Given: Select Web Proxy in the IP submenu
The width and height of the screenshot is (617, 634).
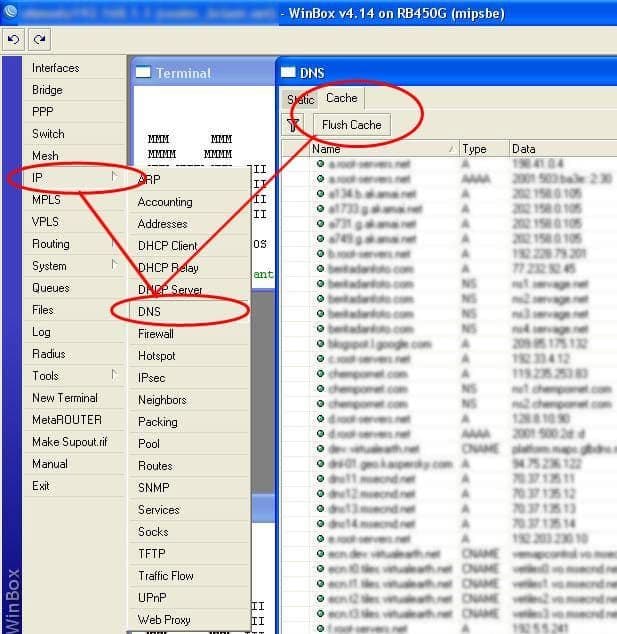Looking at the screenshot, I should click(x=189, y=620).
